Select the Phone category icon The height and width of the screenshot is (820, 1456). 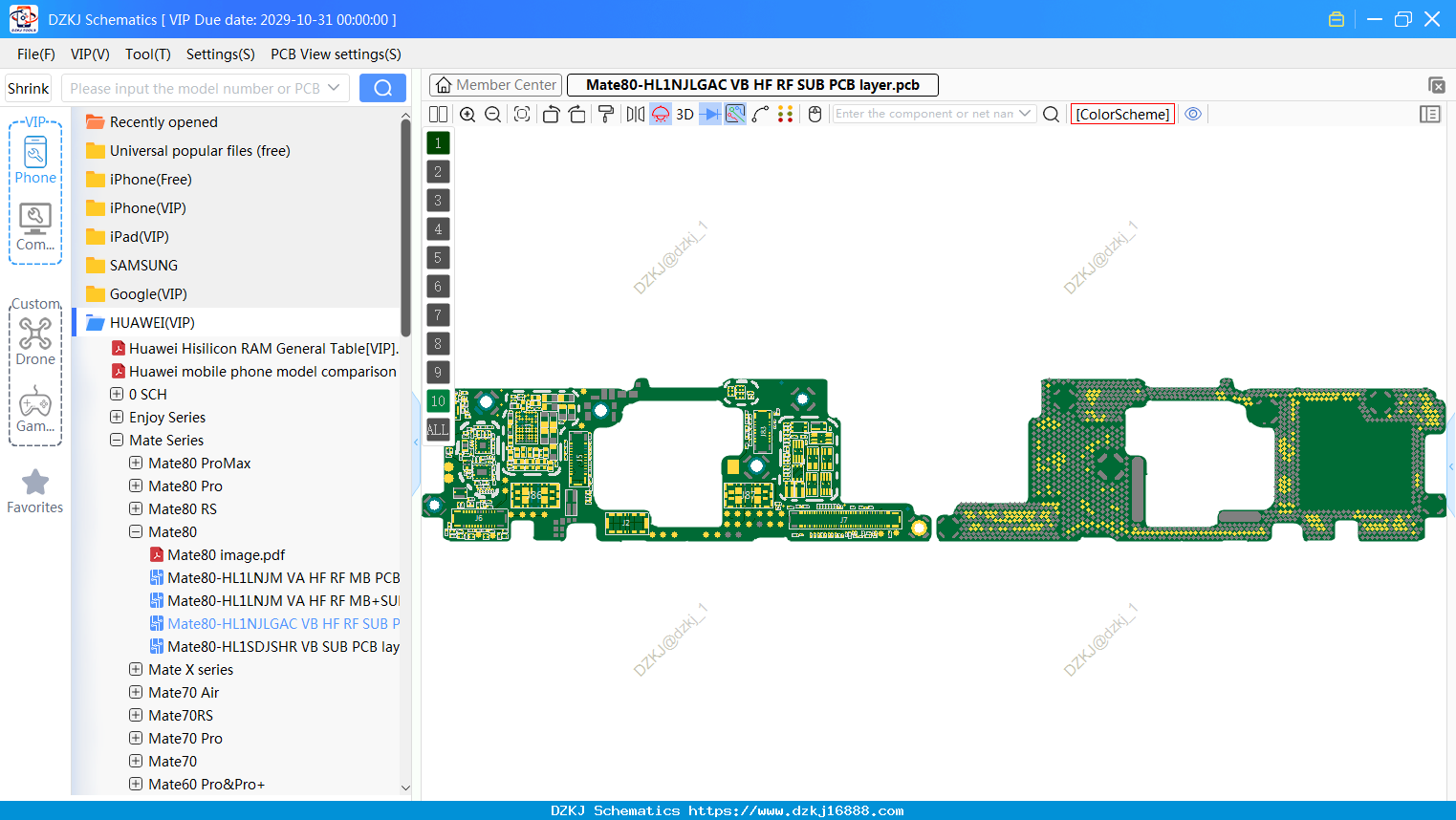click(x=35, y=160)
